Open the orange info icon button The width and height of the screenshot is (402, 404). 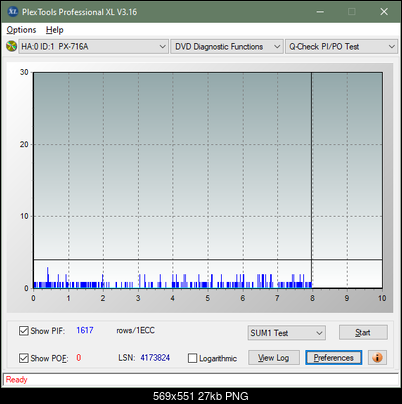377,358
